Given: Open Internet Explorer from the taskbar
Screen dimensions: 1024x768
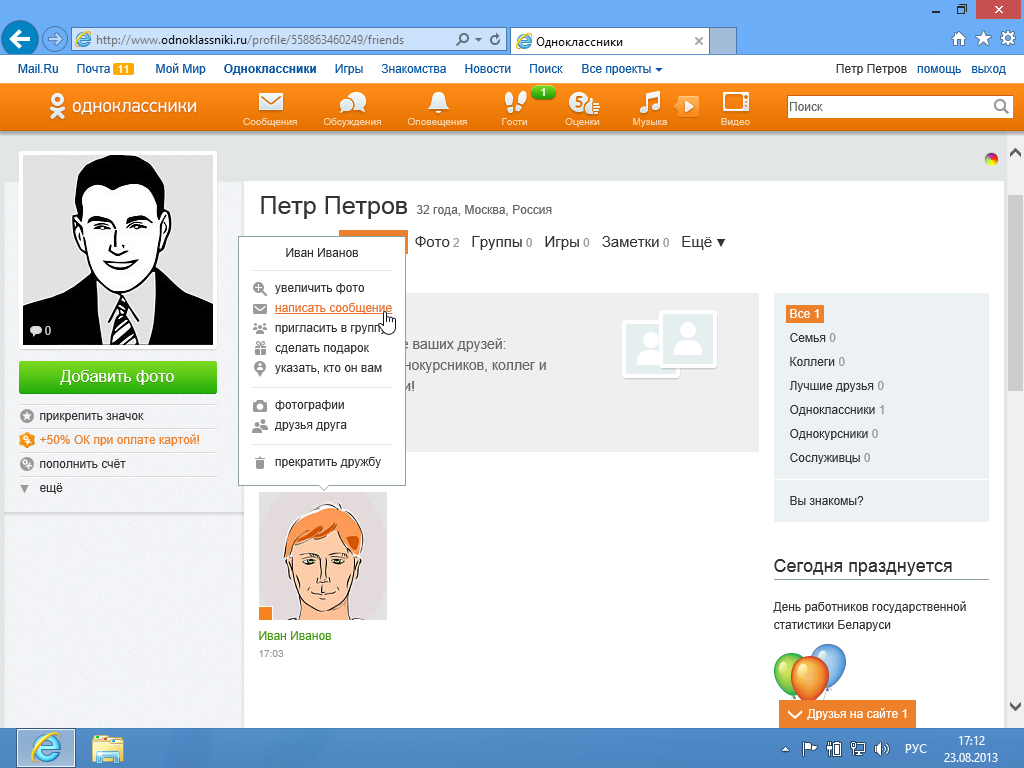Looking at the screenshot, I should [46, 748].
